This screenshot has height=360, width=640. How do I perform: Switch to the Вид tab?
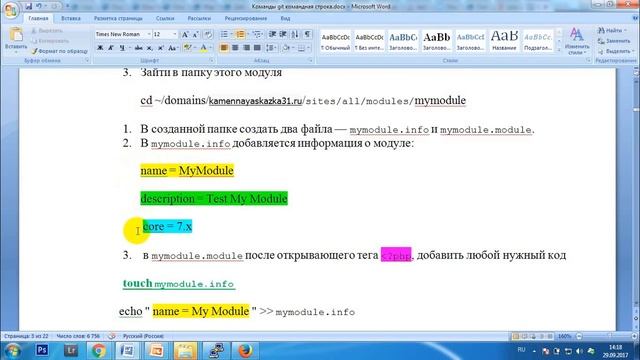pyautogui.click(x=285, y=18)
